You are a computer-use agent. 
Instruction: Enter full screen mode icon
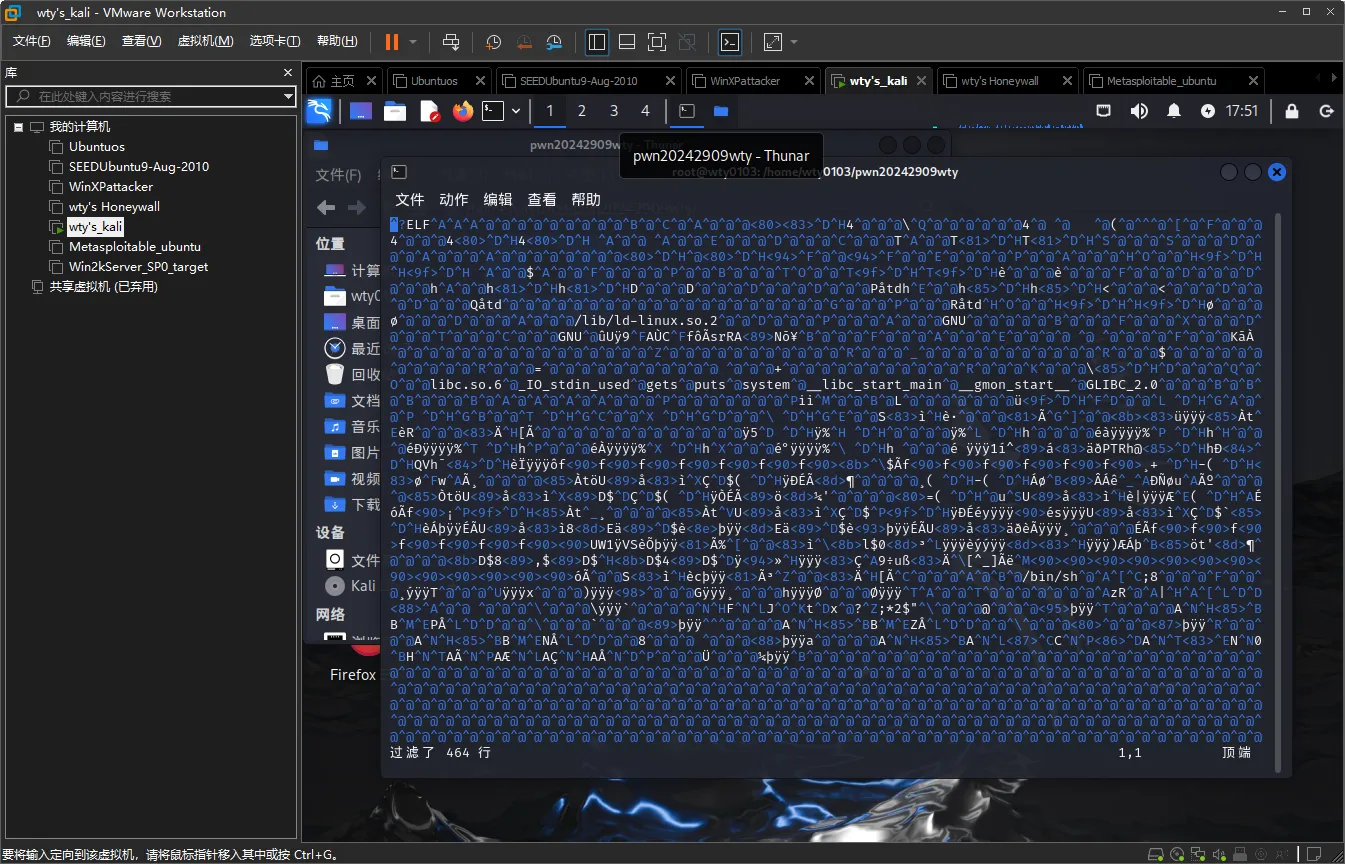pos(657,42)
